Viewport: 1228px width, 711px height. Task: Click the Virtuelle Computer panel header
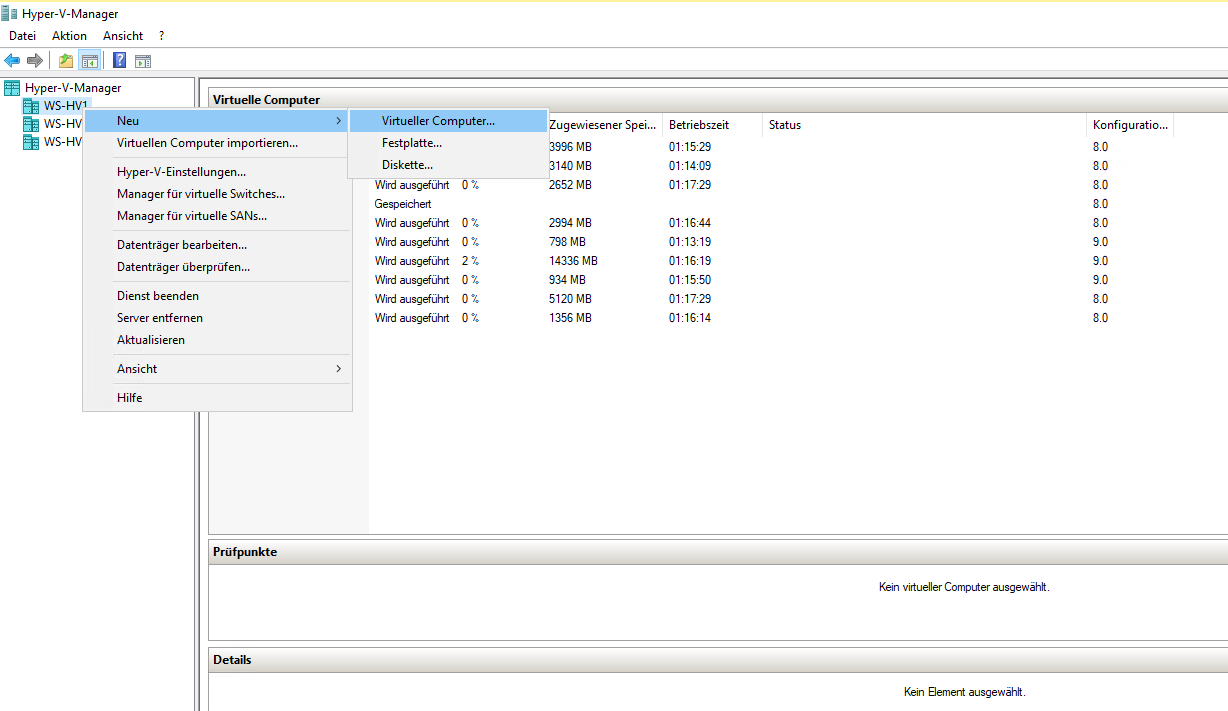click(x=718, y=100)
